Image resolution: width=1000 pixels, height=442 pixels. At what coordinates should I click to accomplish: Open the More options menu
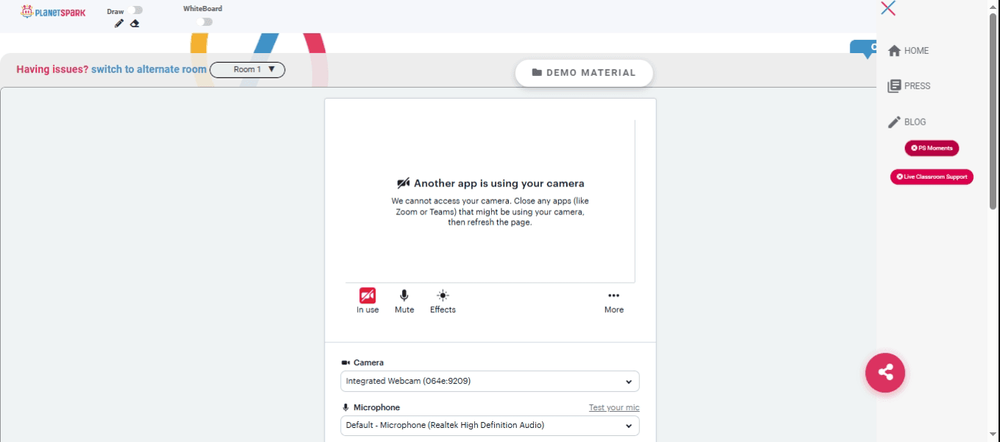614,301
